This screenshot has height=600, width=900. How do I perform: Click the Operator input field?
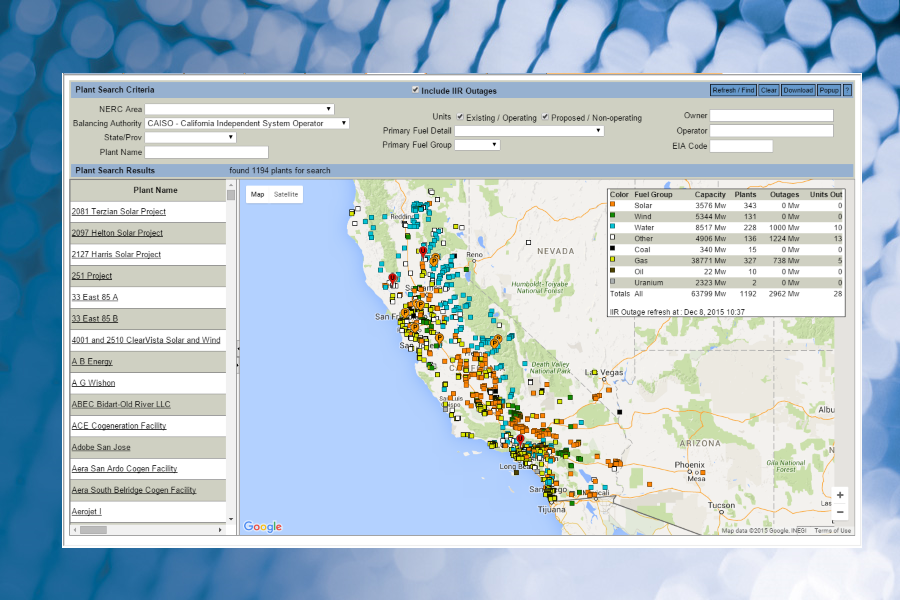[771, 131]
